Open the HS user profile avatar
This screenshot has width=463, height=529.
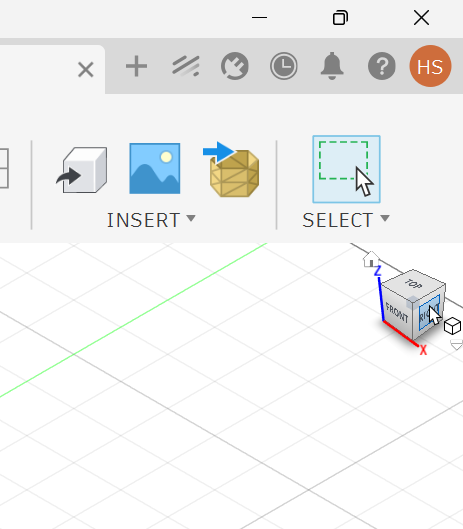(430, 66)
